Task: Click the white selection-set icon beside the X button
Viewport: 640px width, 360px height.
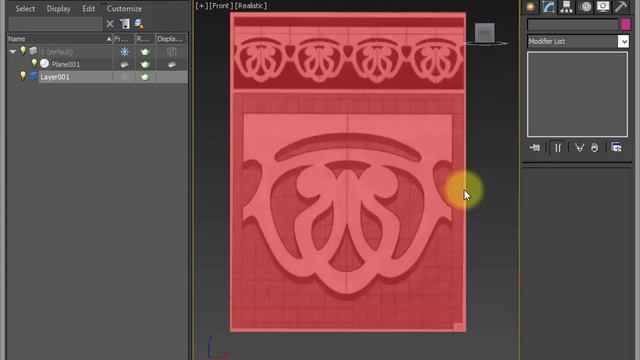Action: (x=125, y=24)
